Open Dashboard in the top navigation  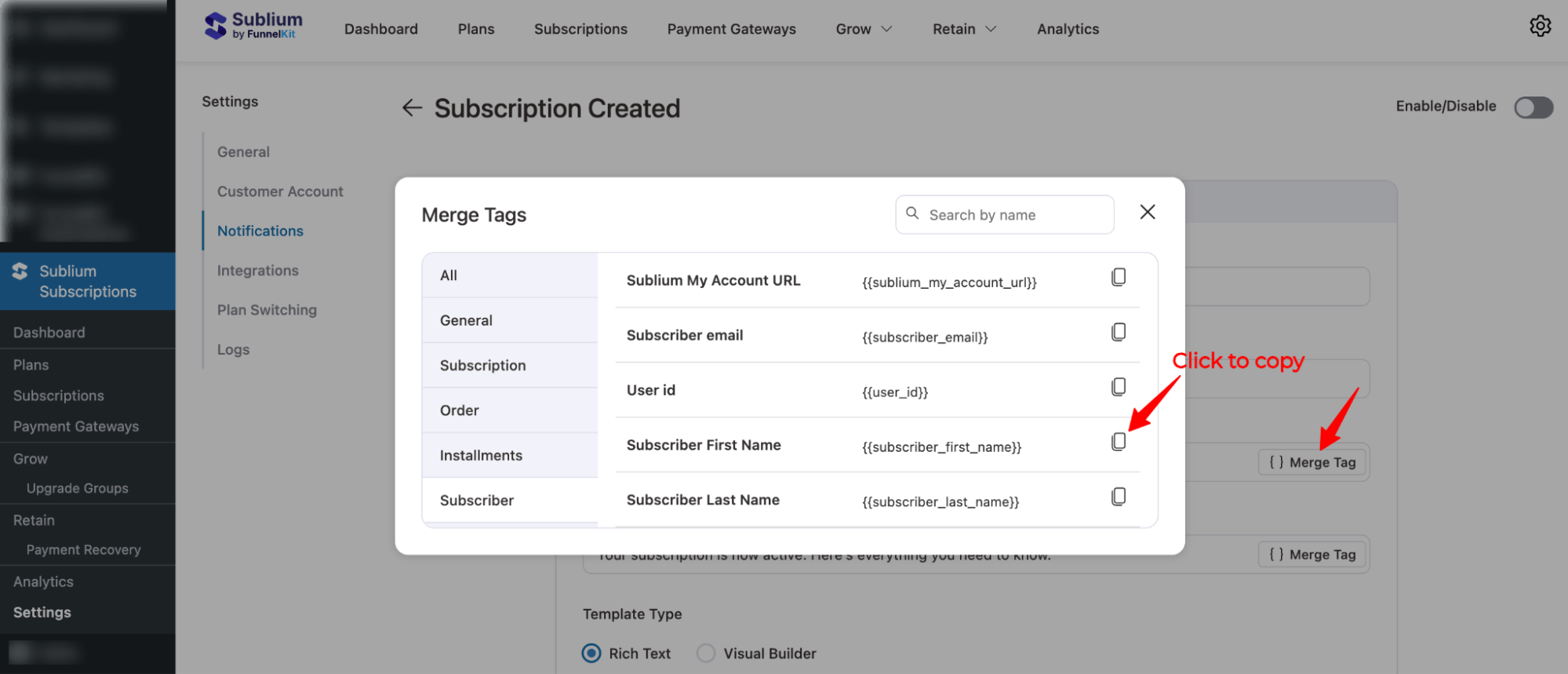click(381, 29)
